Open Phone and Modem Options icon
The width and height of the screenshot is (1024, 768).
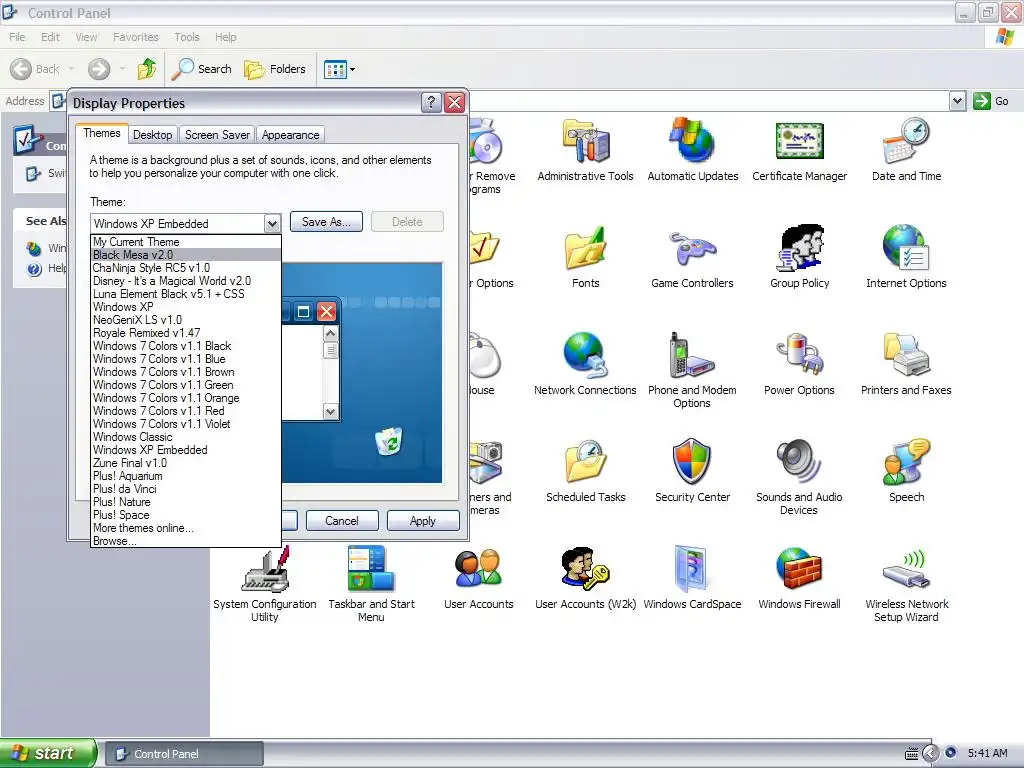[x=692, y=355]
